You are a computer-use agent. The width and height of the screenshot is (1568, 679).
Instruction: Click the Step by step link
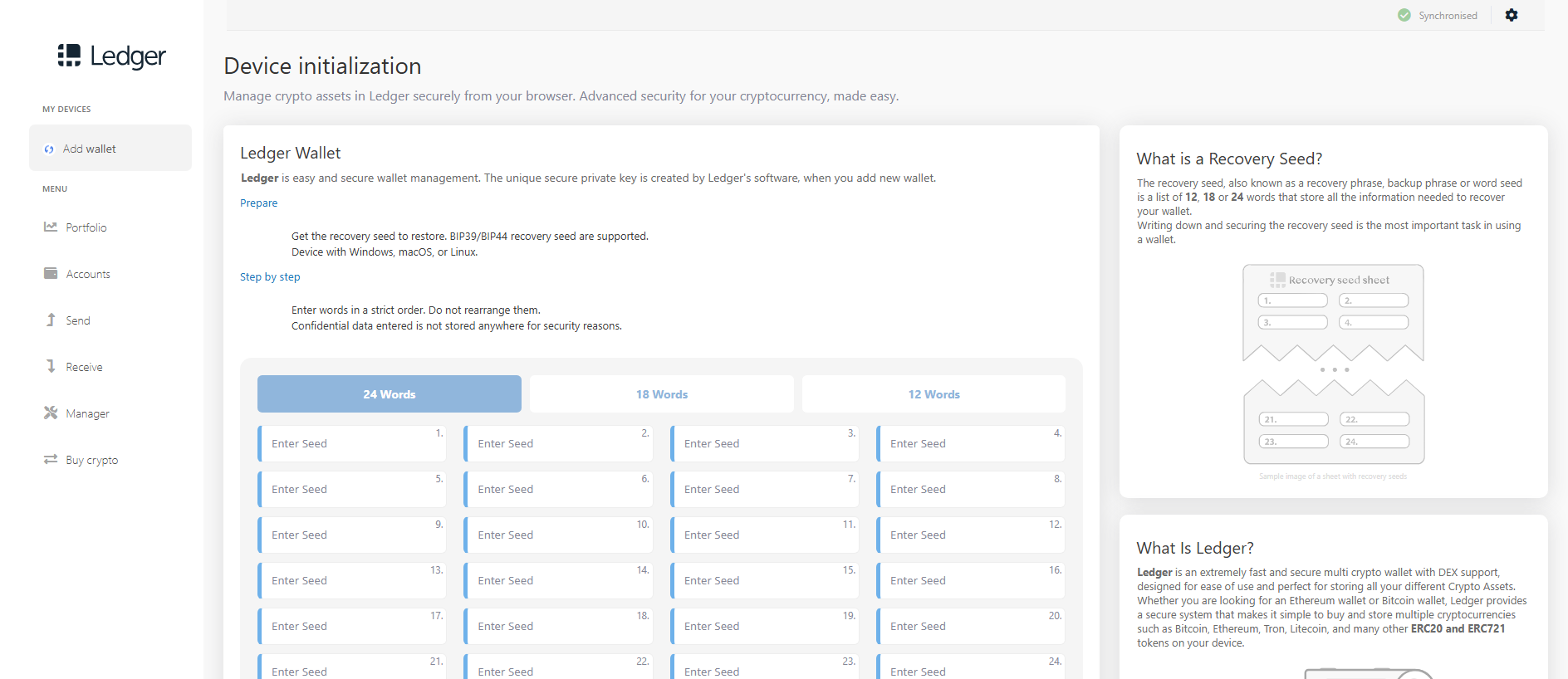click(x=270, y=277)
